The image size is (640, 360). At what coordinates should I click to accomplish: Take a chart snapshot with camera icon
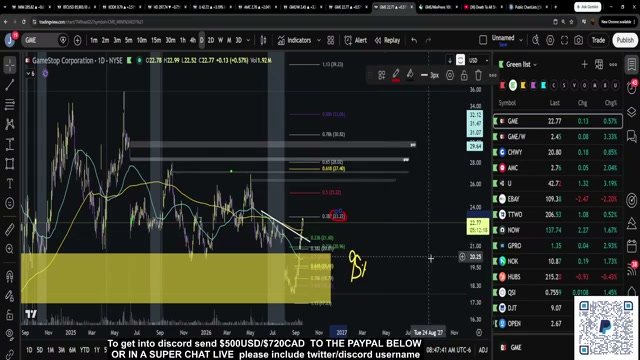578,40
